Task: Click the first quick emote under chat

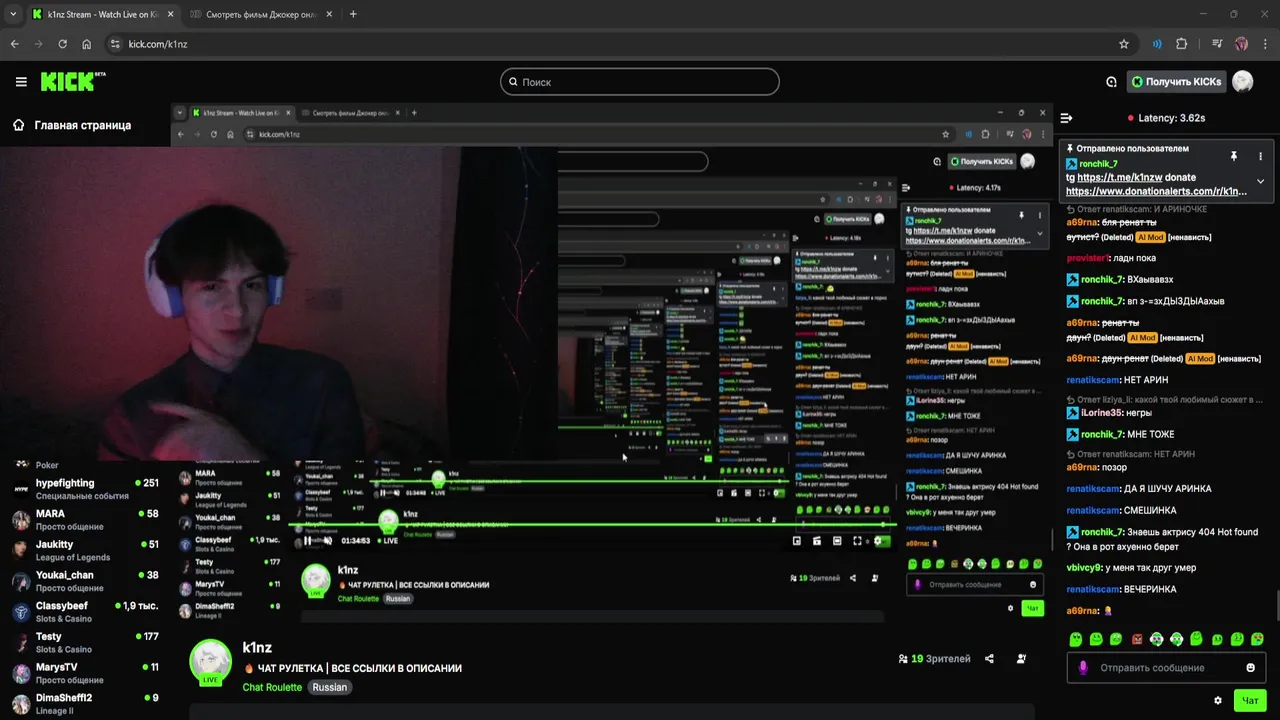Action: [x=1076, y=639]
